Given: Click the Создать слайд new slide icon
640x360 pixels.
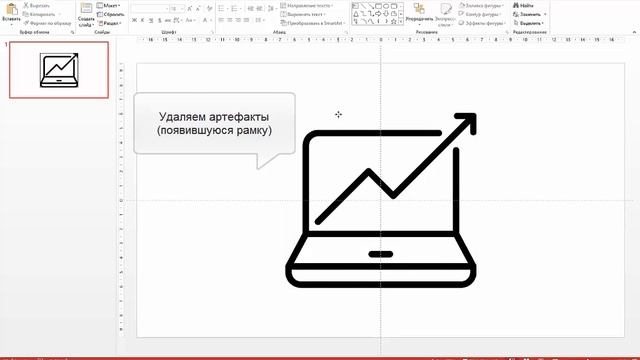Looking at the screenshot, I should click(x=86, y=8).
